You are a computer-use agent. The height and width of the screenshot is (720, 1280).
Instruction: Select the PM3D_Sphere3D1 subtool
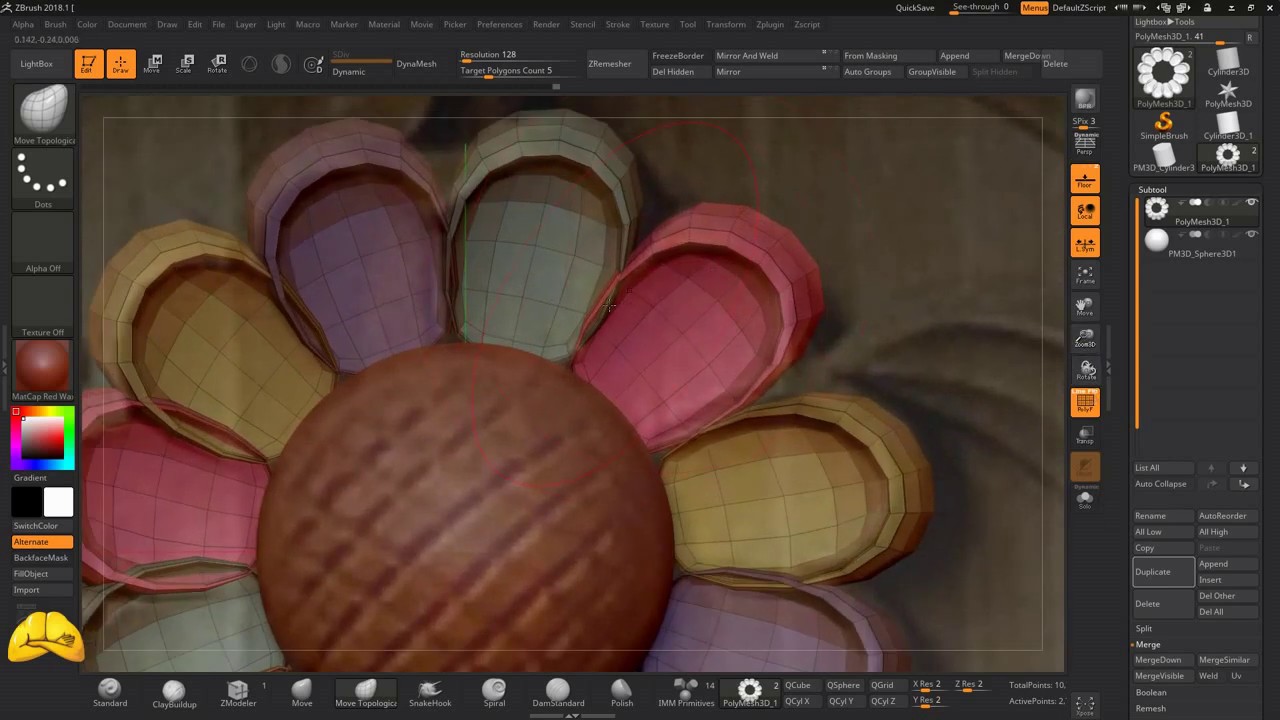tap(1200, 243)
